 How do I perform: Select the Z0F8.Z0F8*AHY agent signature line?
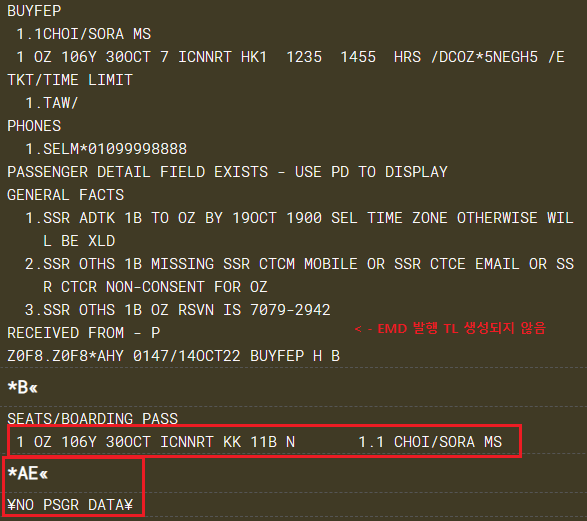pos(174,356)
